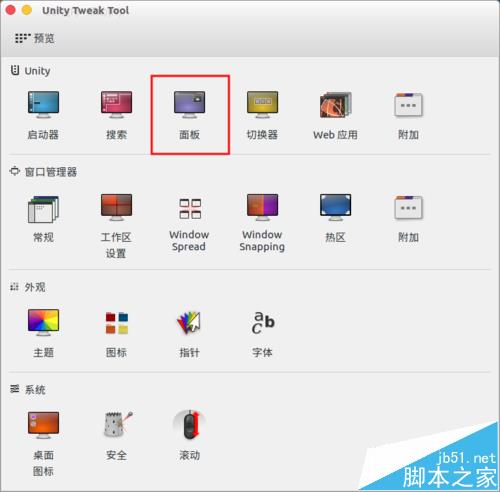Click the 外观 section header
Screen dimensions: 500x492
28,287
